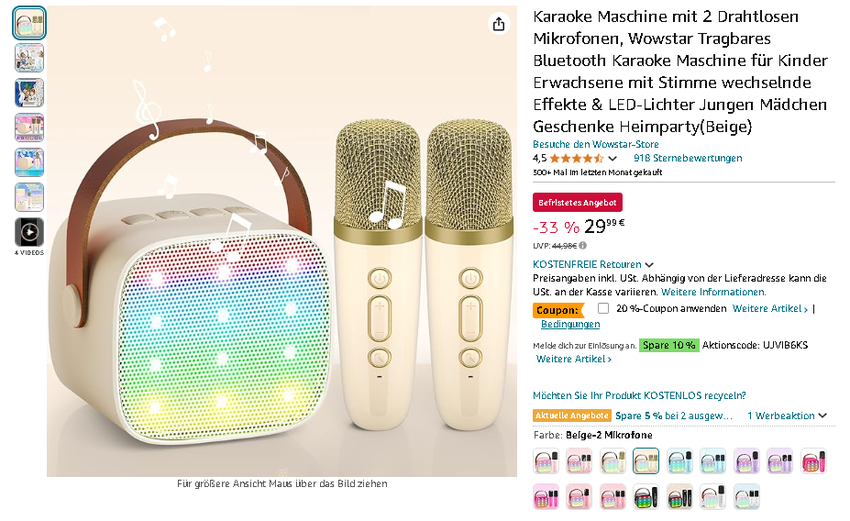Click Weitere Artikel link below the Aktionscode
850x521 pixels.
click(x=573, y=359)
